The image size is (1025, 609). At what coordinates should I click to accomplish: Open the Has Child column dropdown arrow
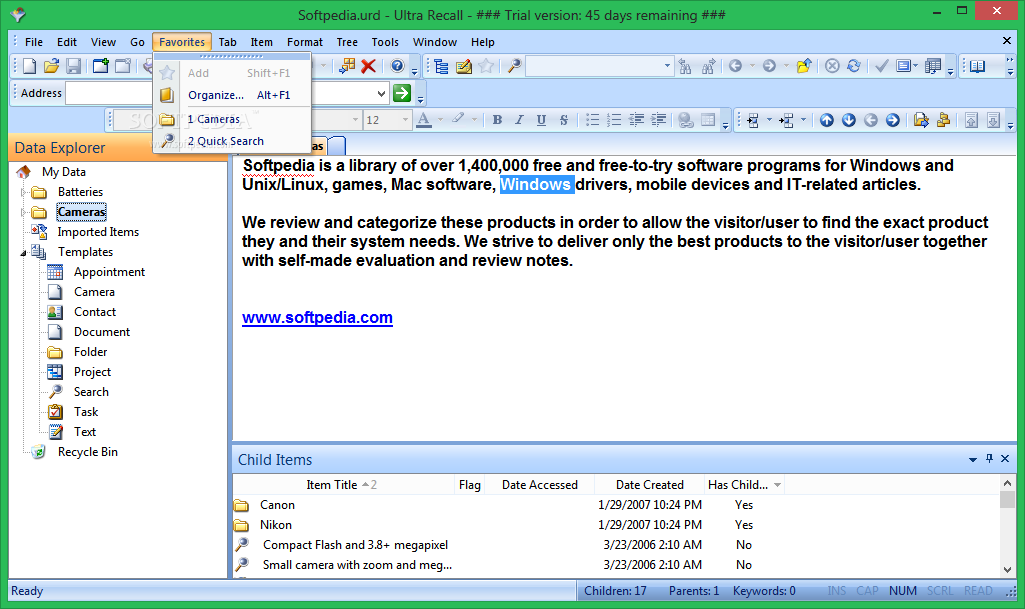tap(777, 485)
